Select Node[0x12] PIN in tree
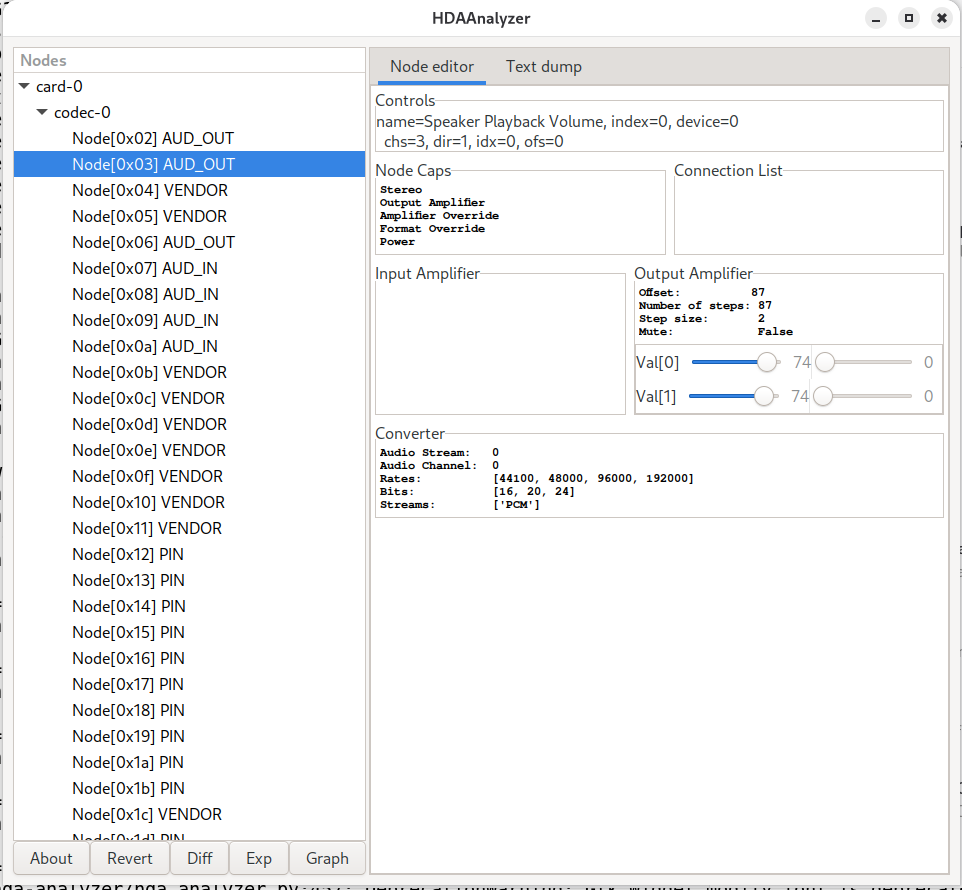Screen dimensions: 962x890 [x=128, y=554]
